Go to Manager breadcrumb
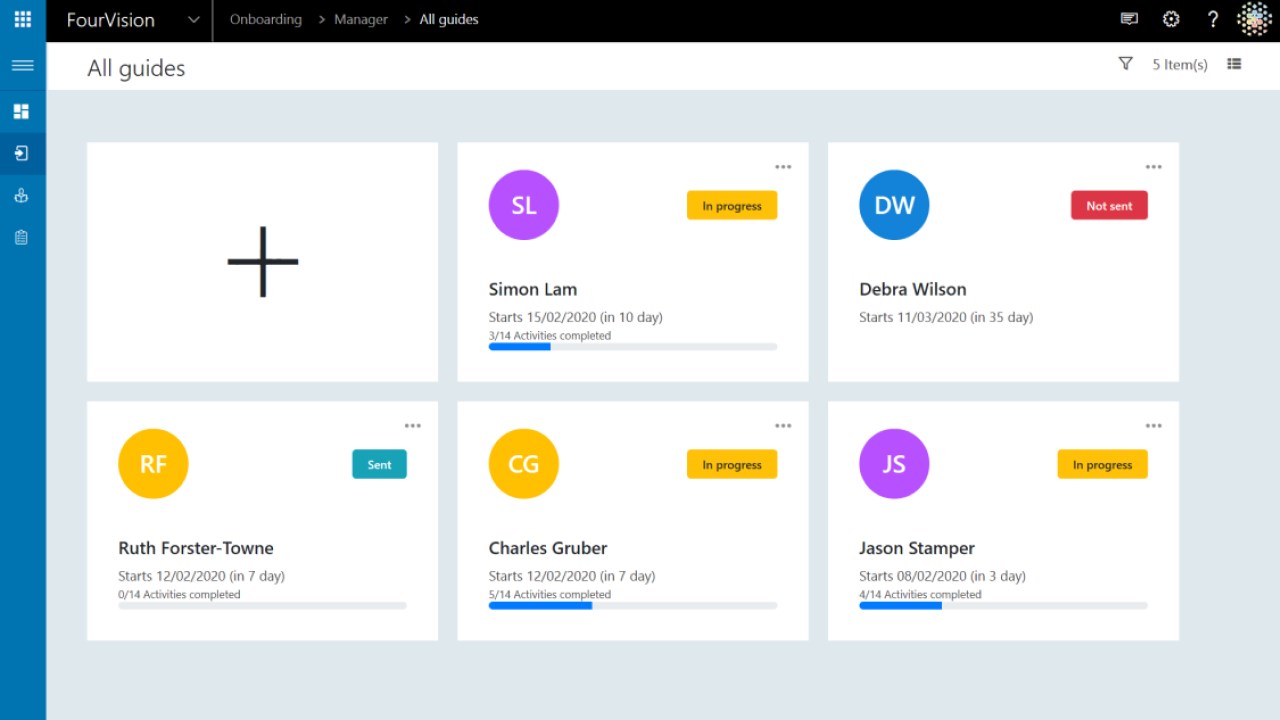1280x720 pixels. click(361, 19)
